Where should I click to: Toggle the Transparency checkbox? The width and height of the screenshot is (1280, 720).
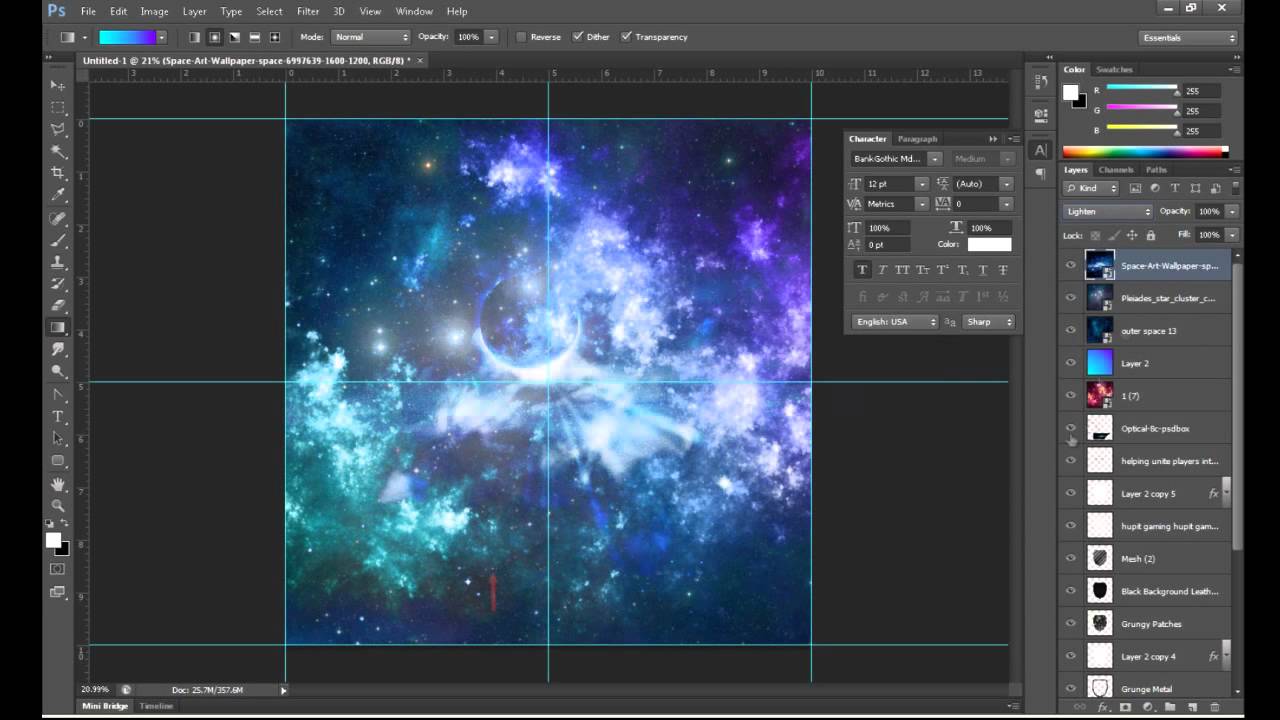tap(627, 37)
